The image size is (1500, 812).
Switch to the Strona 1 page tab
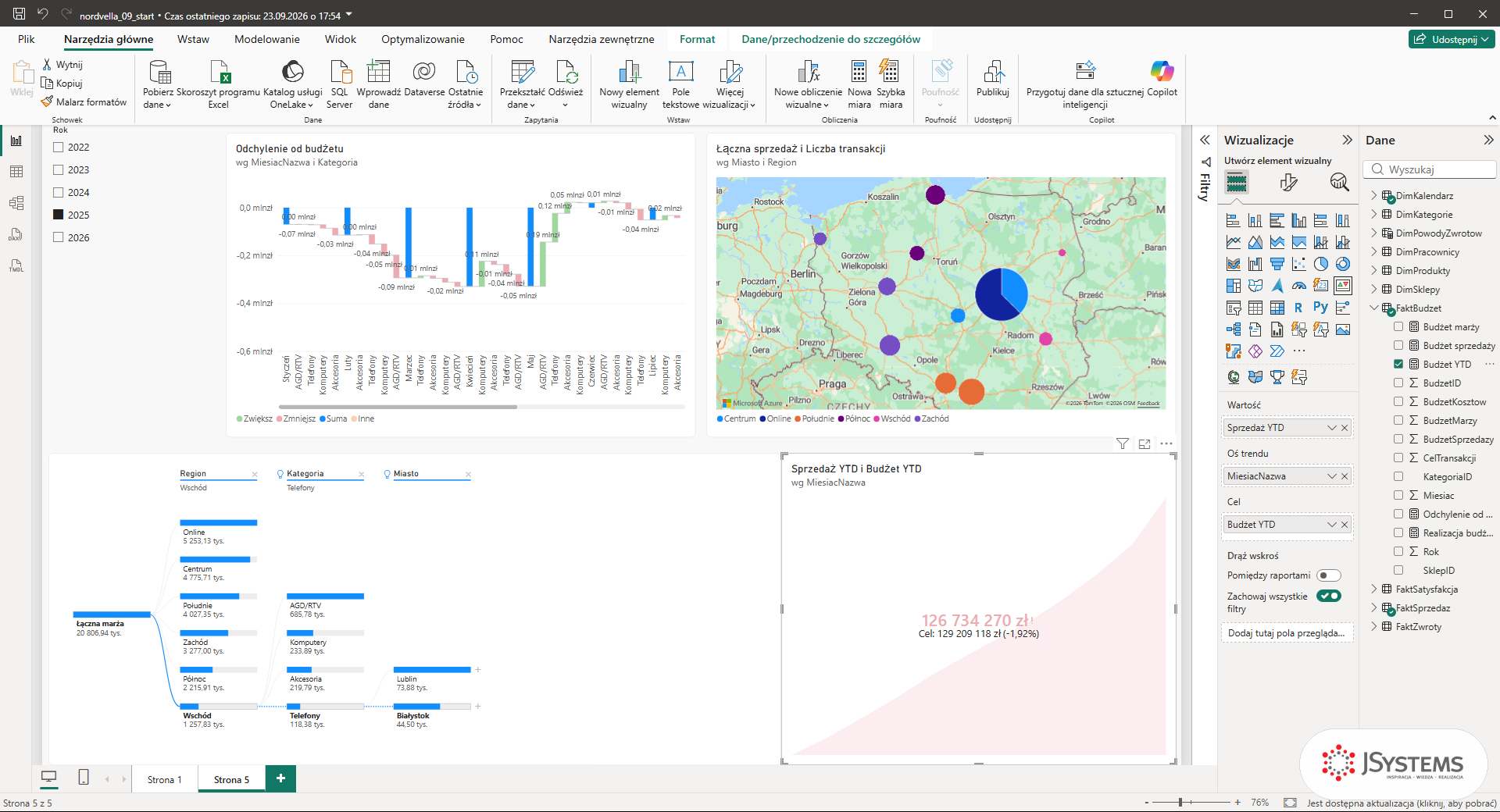(165, 779)
